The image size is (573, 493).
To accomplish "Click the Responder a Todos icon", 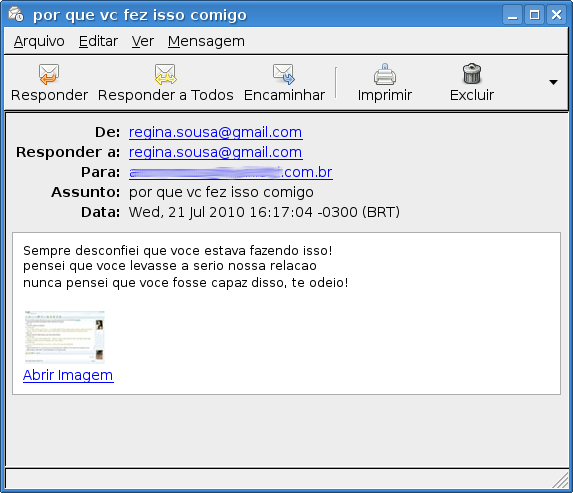I will [x=166, y=74].
